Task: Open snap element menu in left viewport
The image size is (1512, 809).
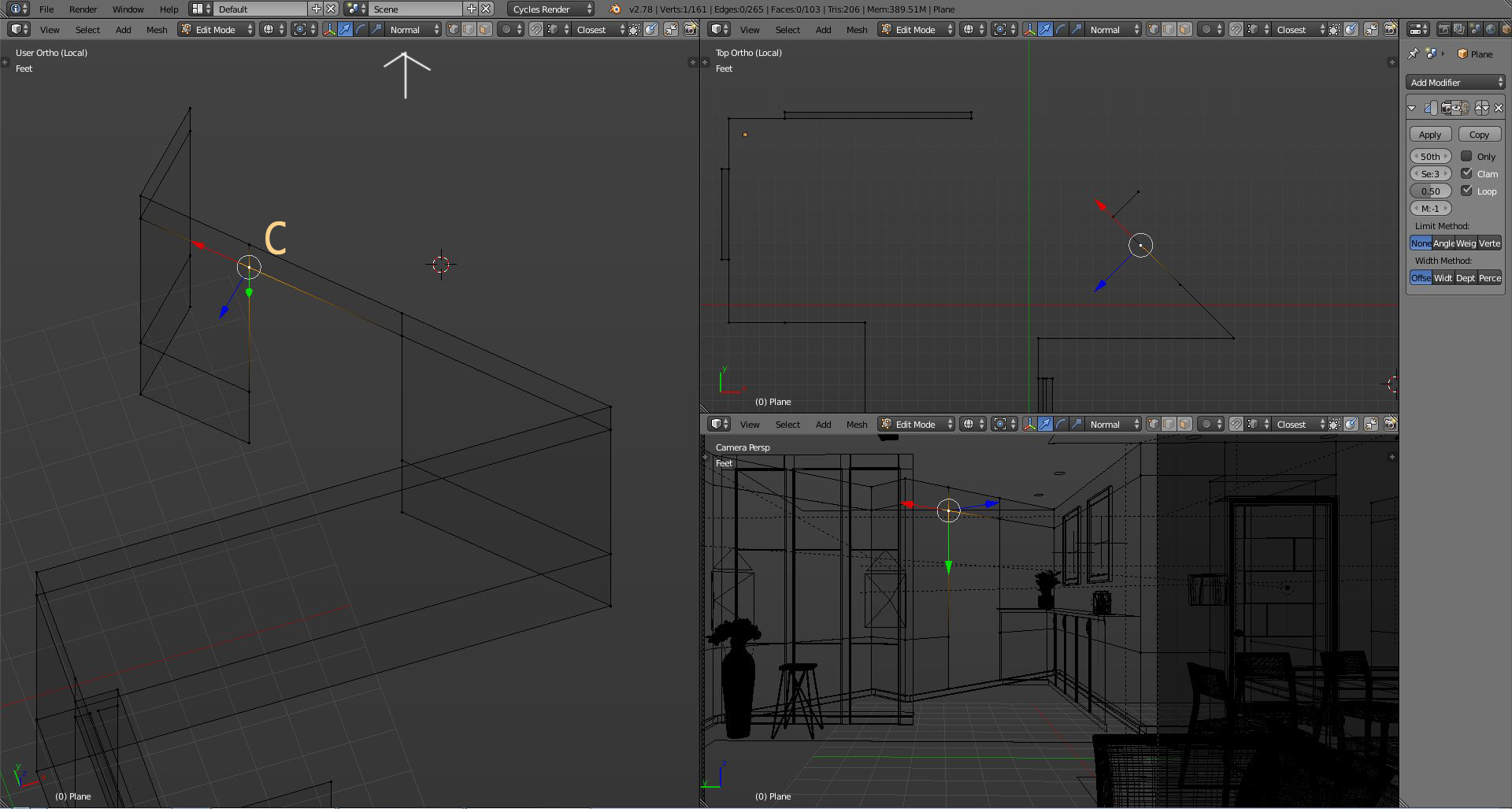Action: [558, 29]
